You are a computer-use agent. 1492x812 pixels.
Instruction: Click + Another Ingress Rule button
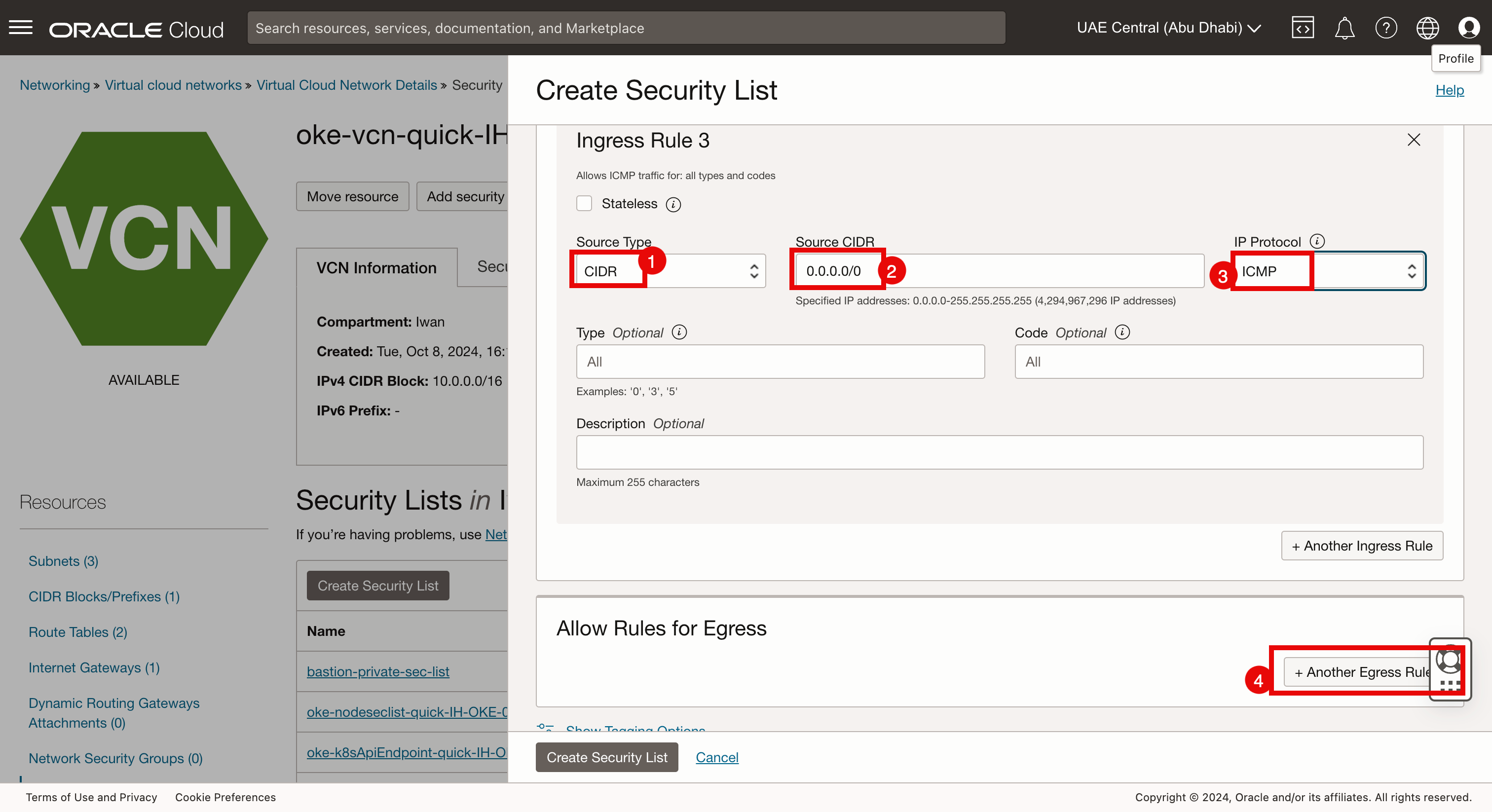pyautogui.click(x=1361, y=546)
